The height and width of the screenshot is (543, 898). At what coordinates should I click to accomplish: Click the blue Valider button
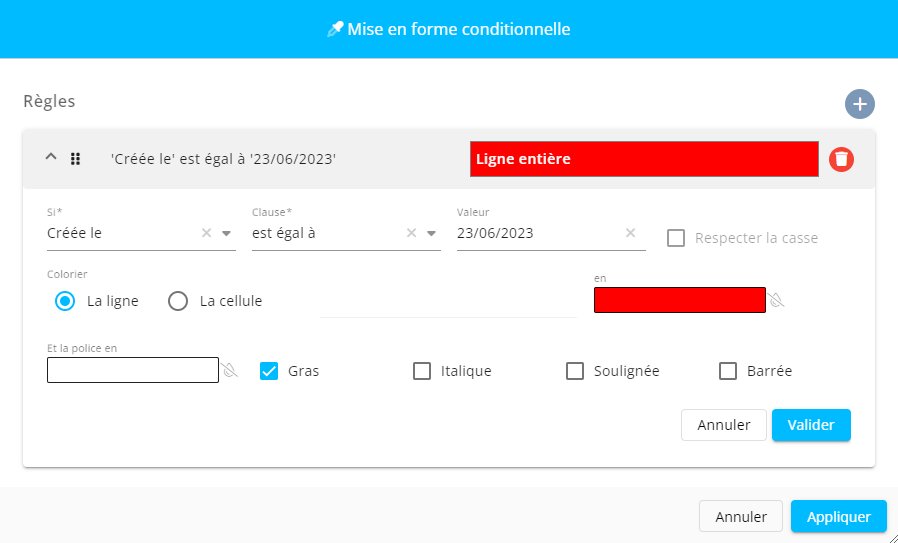point(811,425)
